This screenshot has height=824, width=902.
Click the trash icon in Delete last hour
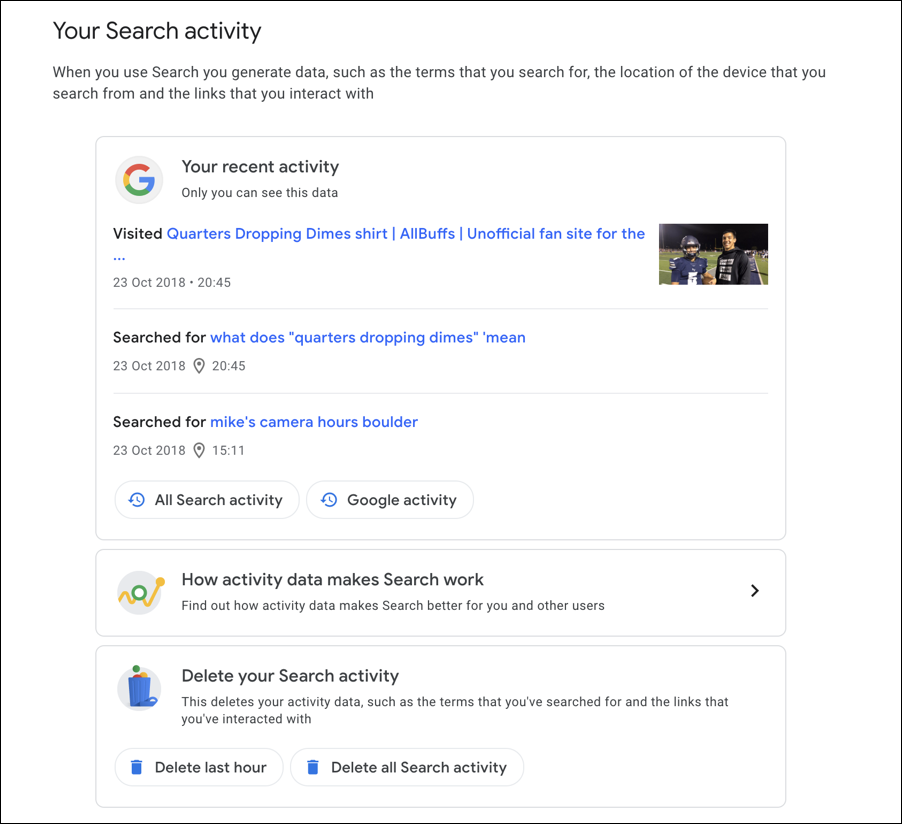[136, 767]
